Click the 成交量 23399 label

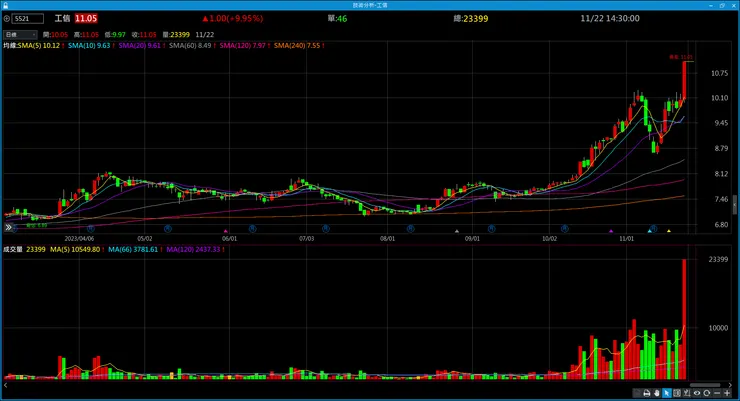[x=24, y=249]
